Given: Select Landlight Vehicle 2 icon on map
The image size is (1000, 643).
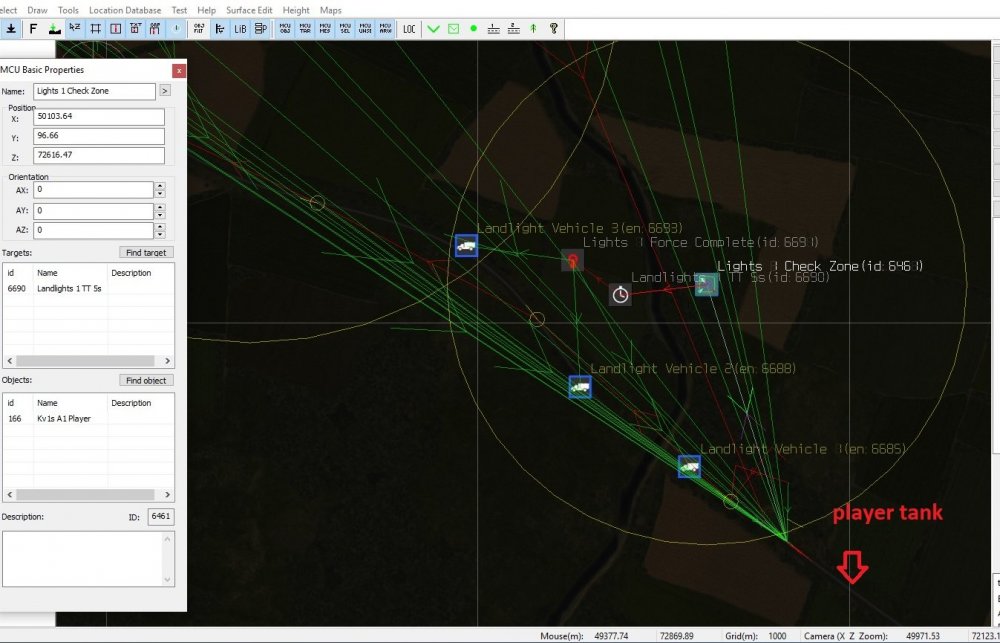Looking at the screenshot, I should click(580, 387).
